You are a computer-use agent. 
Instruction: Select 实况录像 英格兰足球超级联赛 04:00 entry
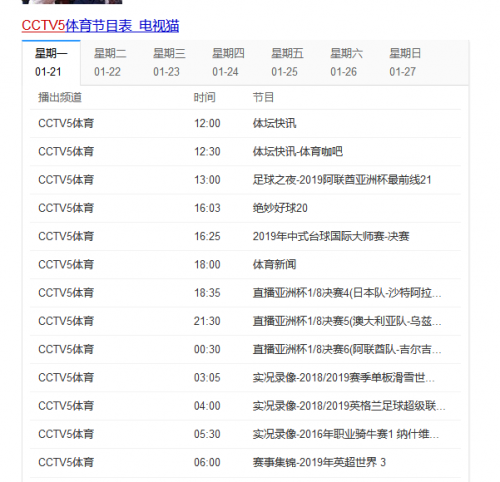[245, 406]
